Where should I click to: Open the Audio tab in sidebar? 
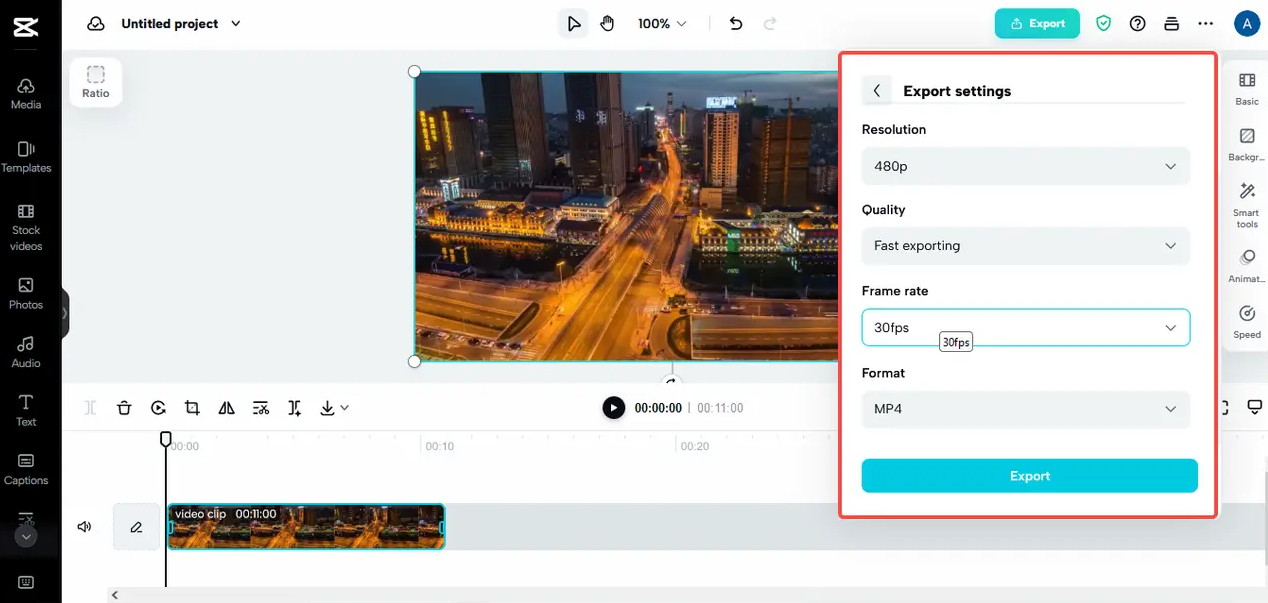(26, 351)
